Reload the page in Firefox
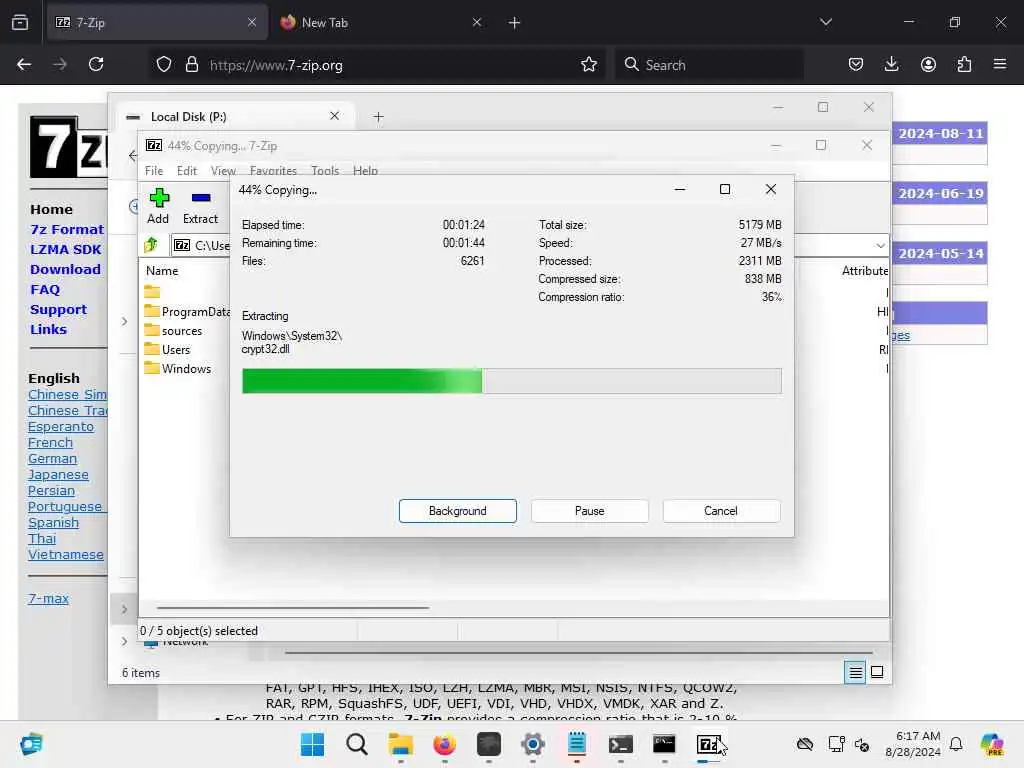The width and height of the screenshot is (1024, 768). pyautogui.click(x=96, y=64)
